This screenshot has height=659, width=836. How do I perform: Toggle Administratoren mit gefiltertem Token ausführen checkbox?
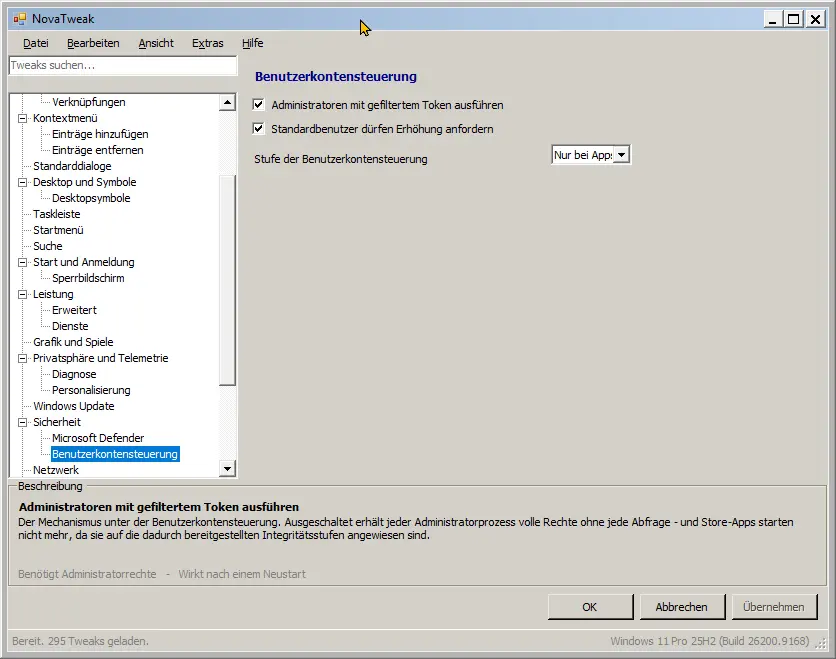click(259, 105)
